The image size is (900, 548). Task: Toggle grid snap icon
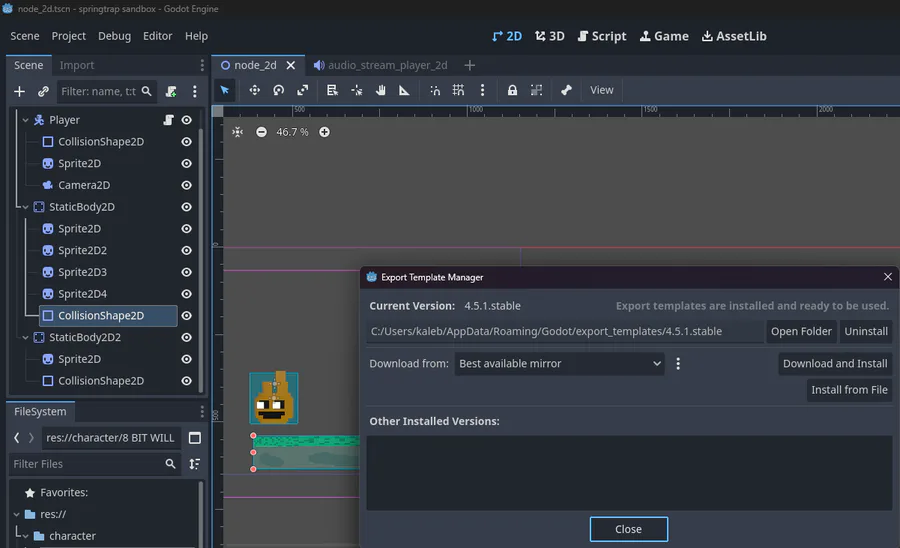point(458,90)
